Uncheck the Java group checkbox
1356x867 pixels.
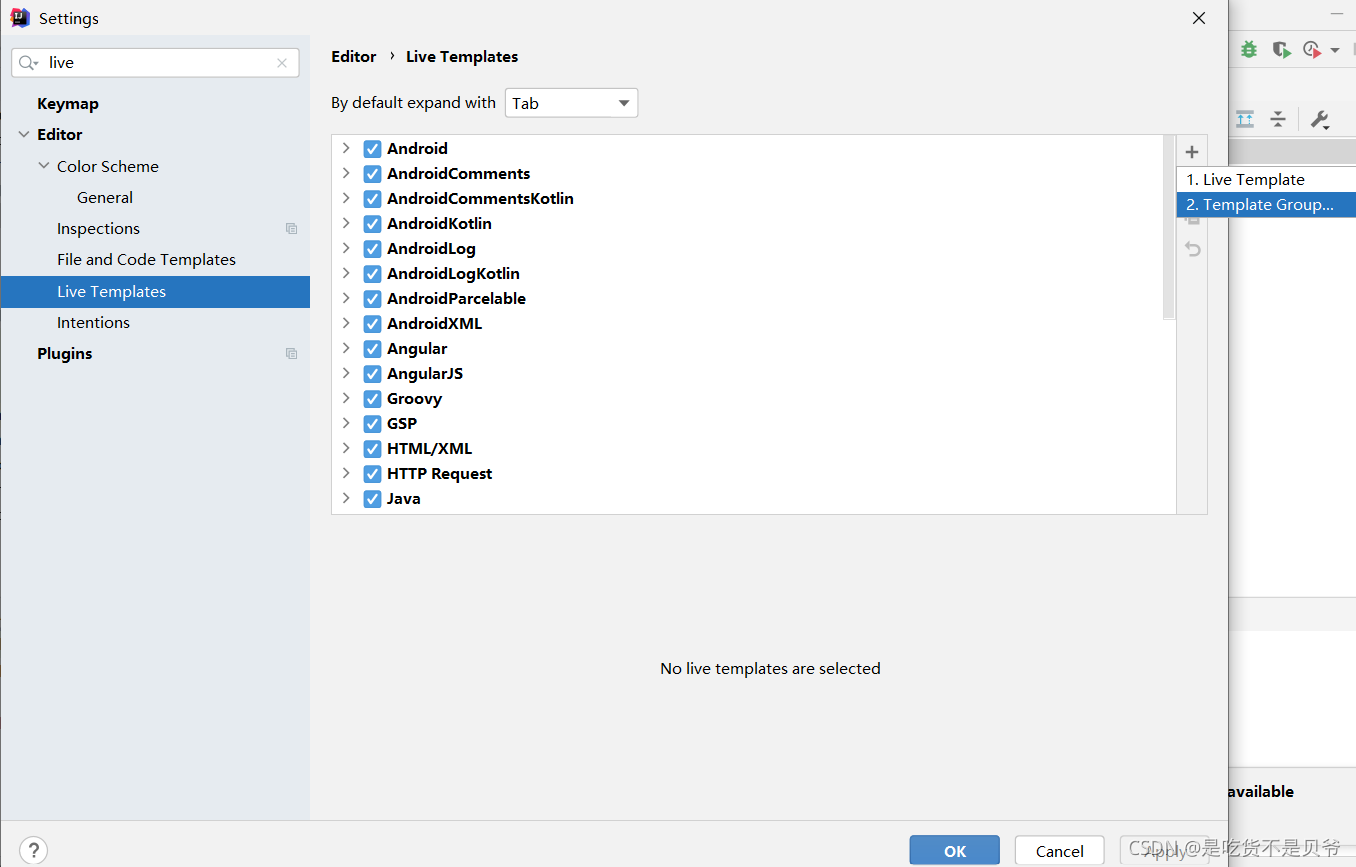pos(372,499)
